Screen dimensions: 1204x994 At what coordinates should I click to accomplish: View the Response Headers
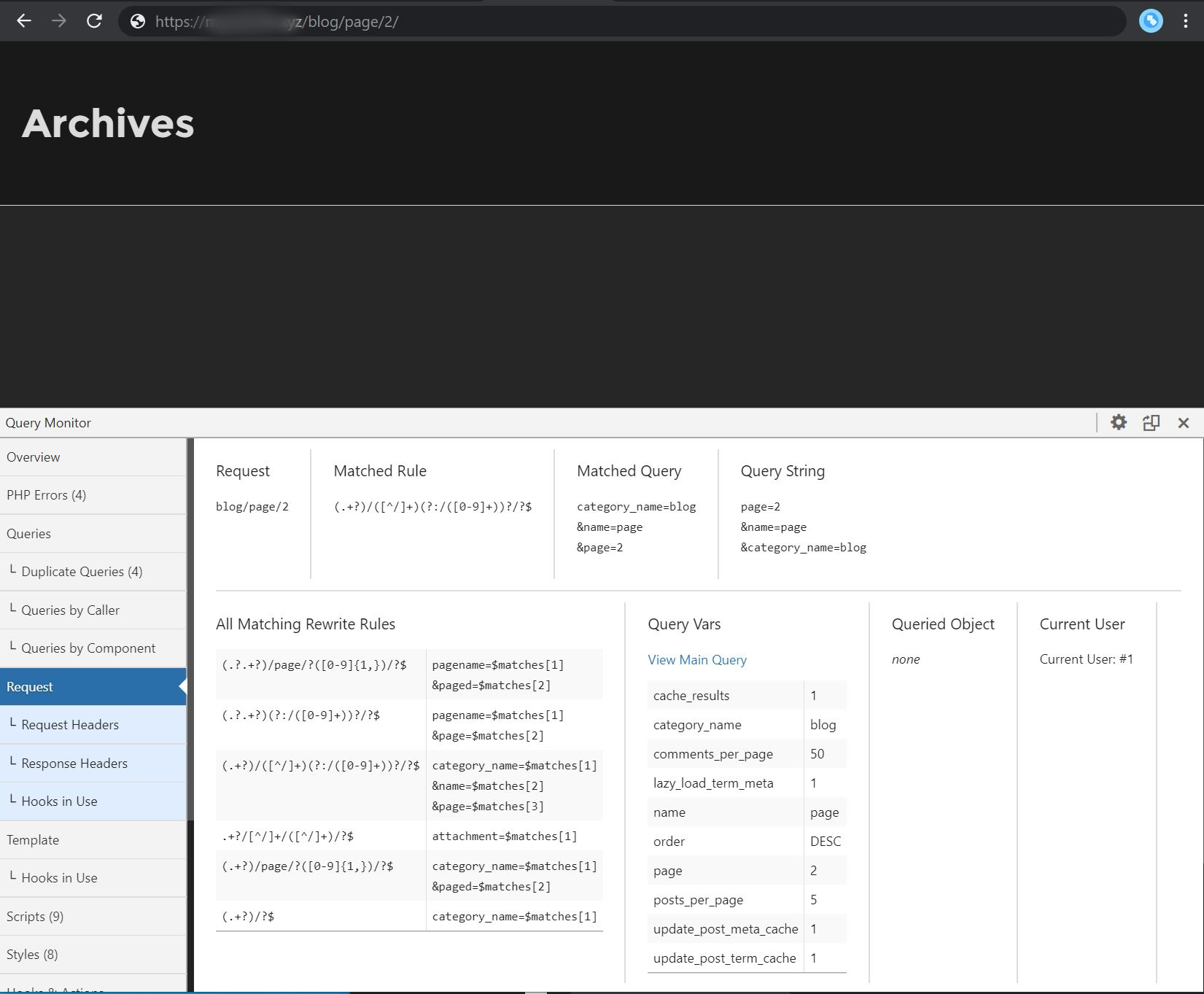tap(74, 763)
